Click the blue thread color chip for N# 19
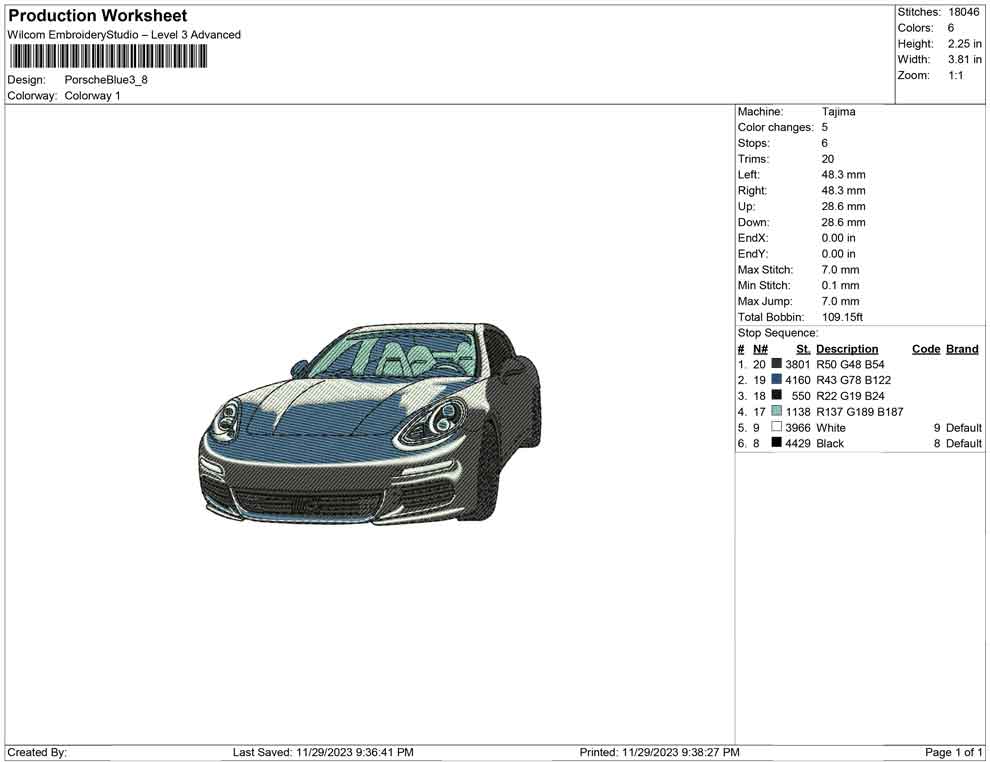Image resolution: width=990 pixels, height=762 pixels. point(776,380)
